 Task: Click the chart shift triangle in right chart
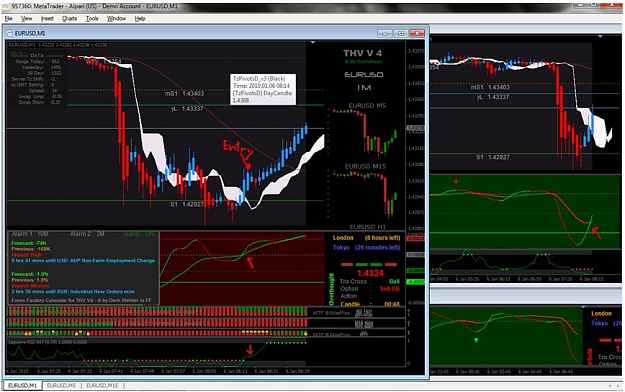[x=600, y=37]
